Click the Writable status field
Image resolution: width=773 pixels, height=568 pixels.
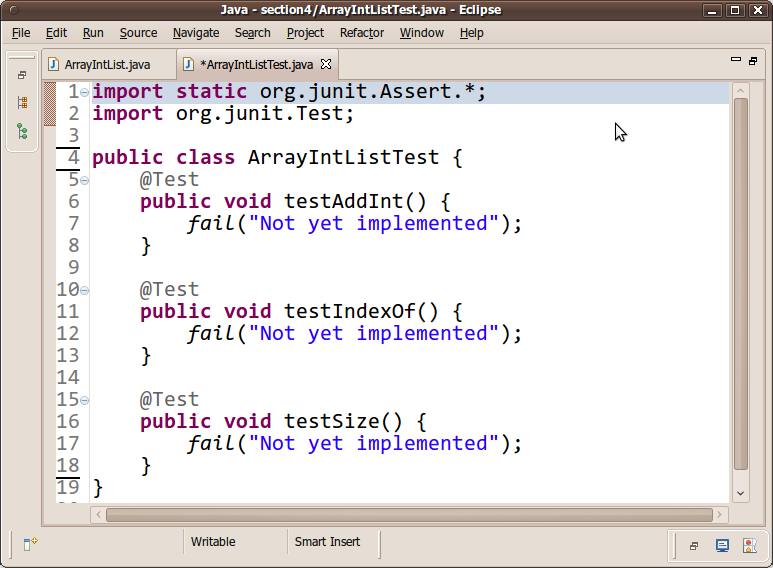(213, 542)
